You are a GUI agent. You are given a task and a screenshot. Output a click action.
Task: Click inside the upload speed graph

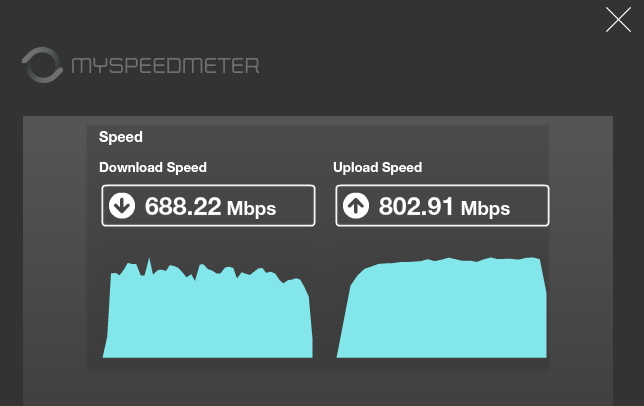point(442,312)
